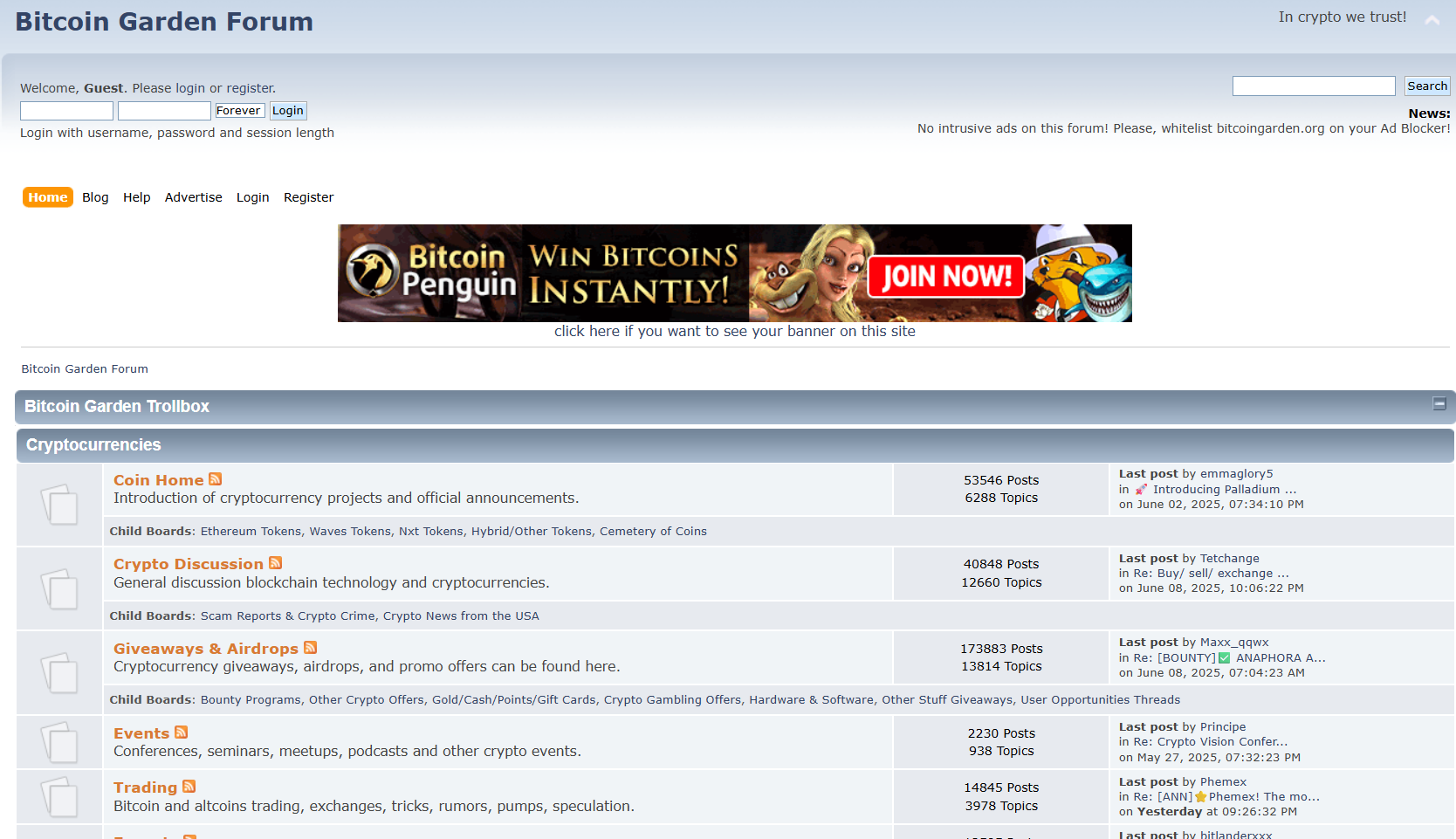Open the Giveaways & Airdrops board
The image size is (1456, 839).
coord(206,649)
